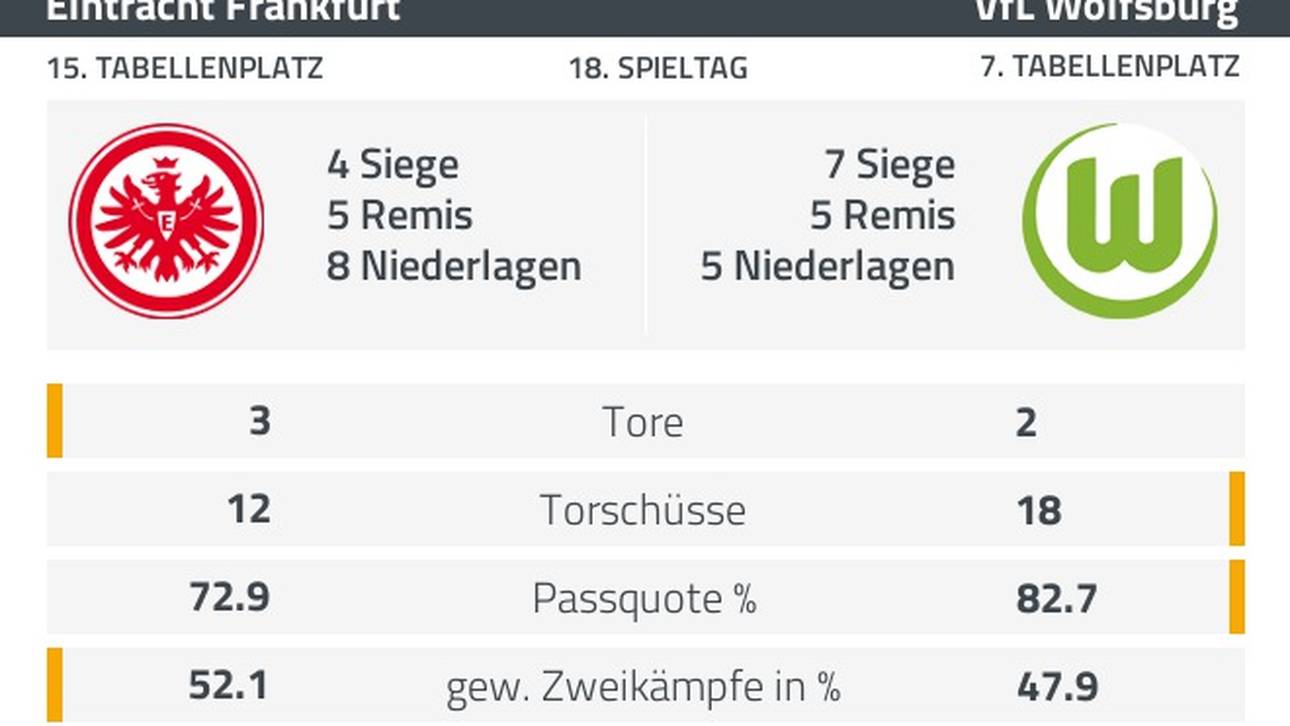Click the Tore statistic row label
Image resolution: width=1290 pixels, height=726 pixels.
[643, 422]
